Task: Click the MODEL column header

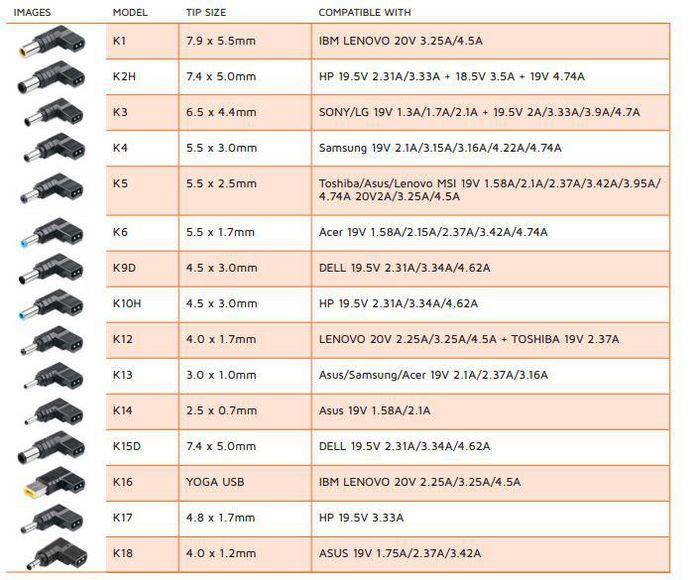Action: click(x=130, y=13)
